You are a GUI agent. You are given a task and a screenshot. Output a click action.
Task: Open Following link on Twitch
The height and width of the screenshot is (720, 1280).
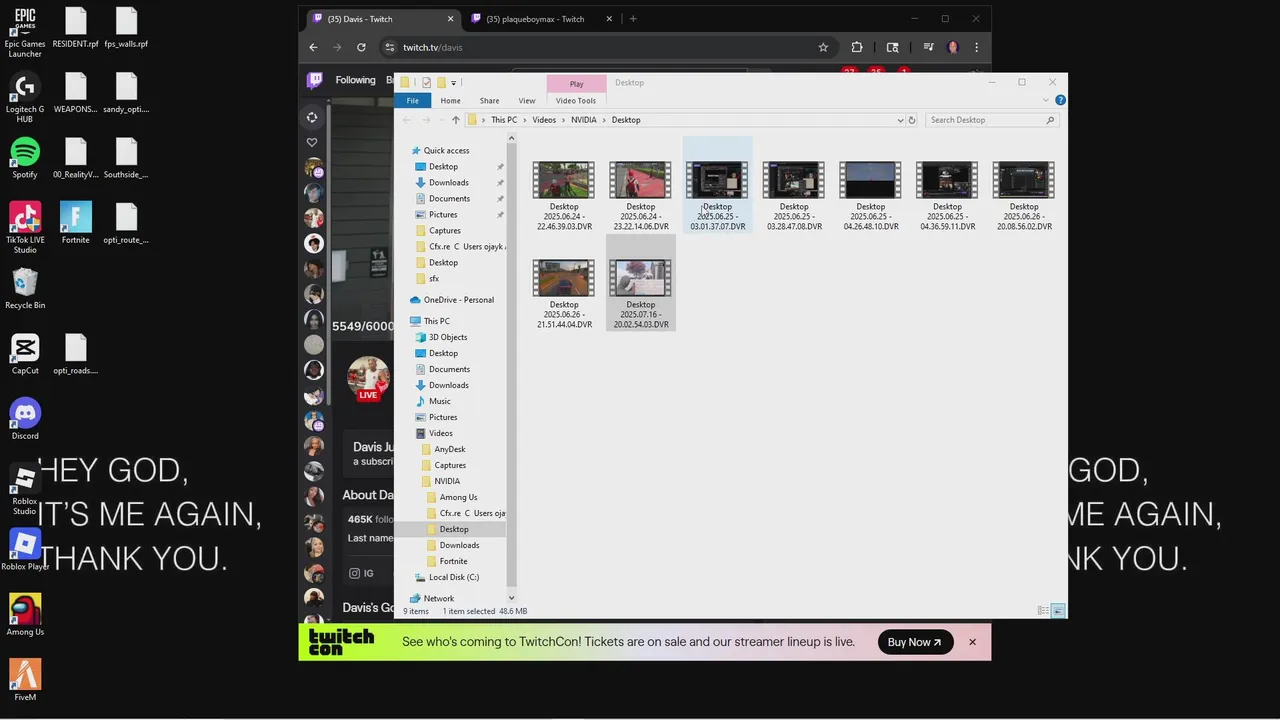coord(355,80)
